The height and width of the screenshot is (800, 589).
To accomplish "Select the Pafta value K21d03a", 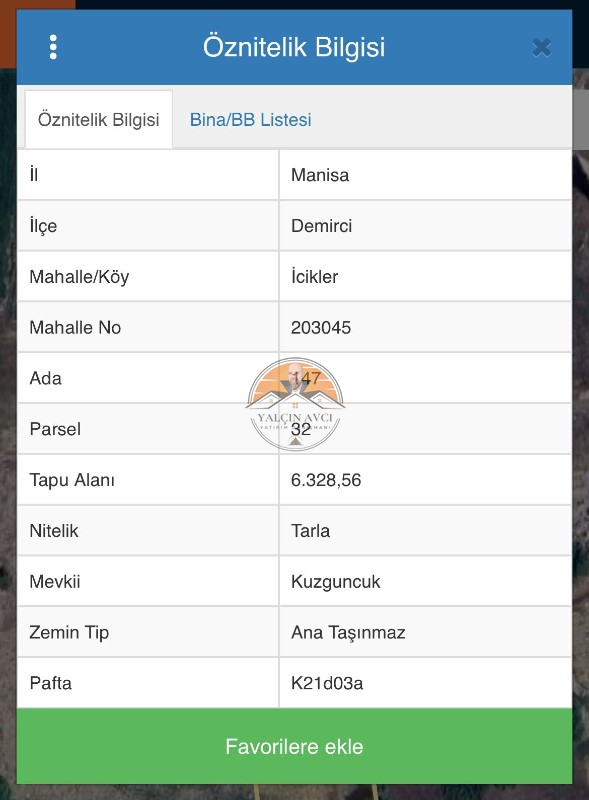I will click(327, 683).
